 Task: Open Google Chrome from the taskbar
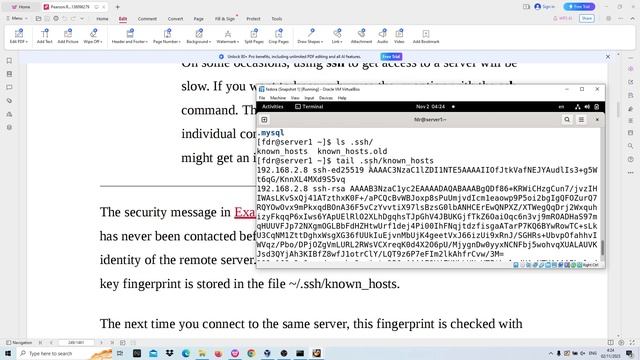point(251,353)
